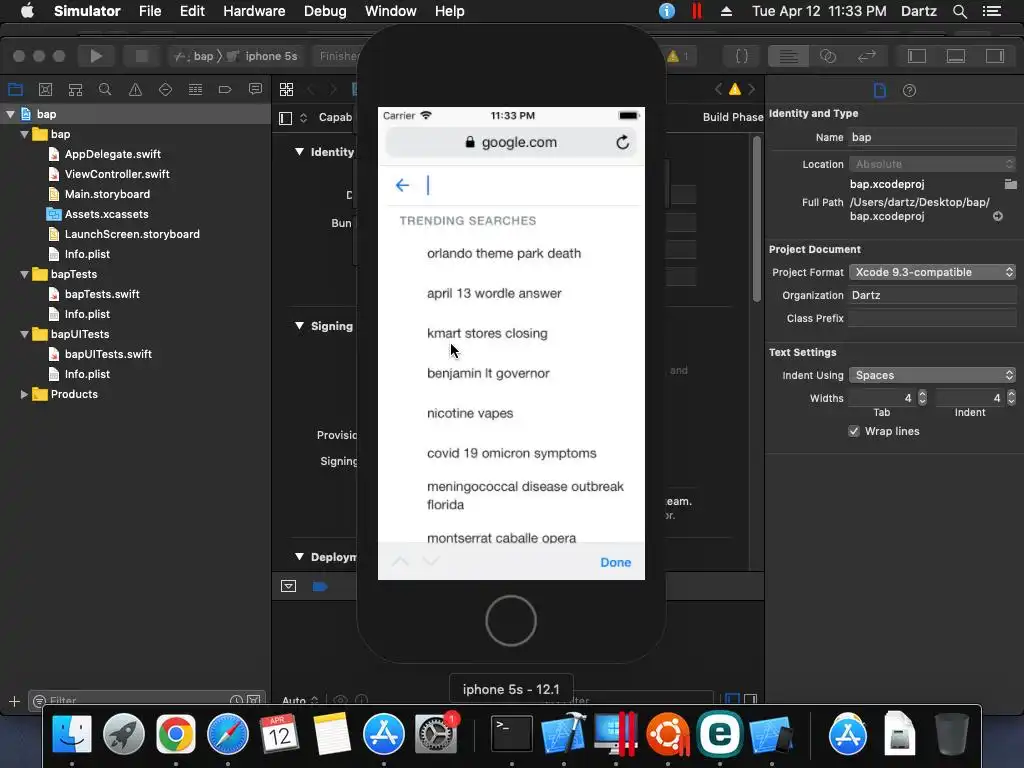The image size is (1024, 768).
Task: Open the Breakpoint navigator
Action: tap(225, 89)
